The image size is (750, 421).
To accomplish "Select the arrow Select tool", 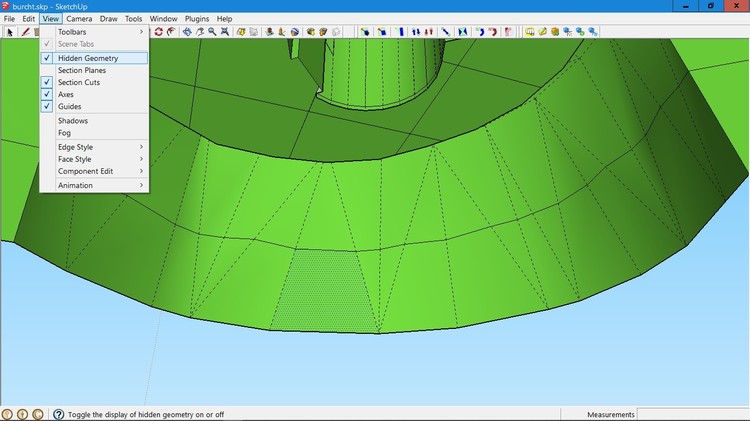I will tap(10, 32).
